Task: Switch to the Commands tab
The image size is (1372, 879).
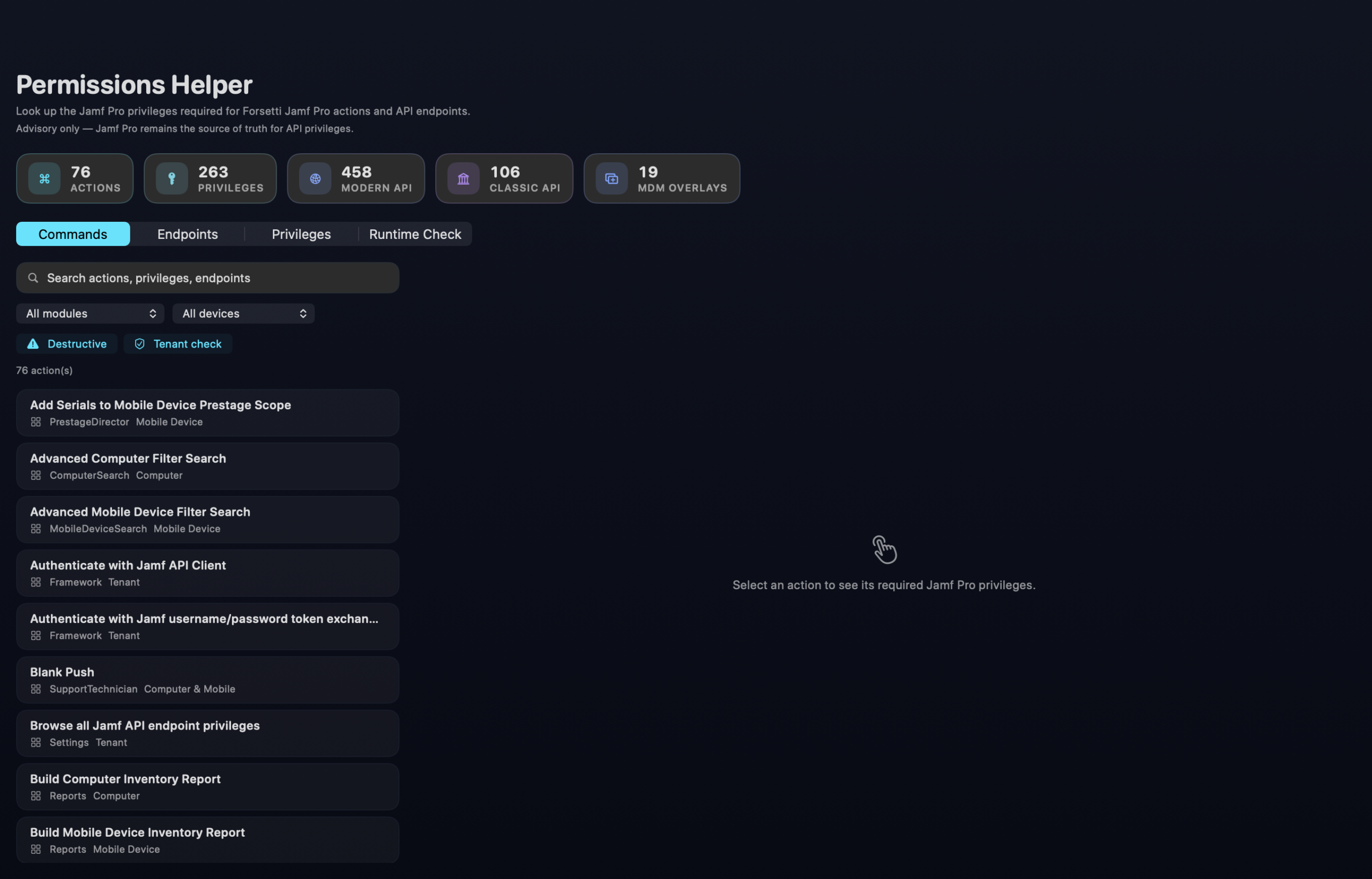Action: [73, 234]
